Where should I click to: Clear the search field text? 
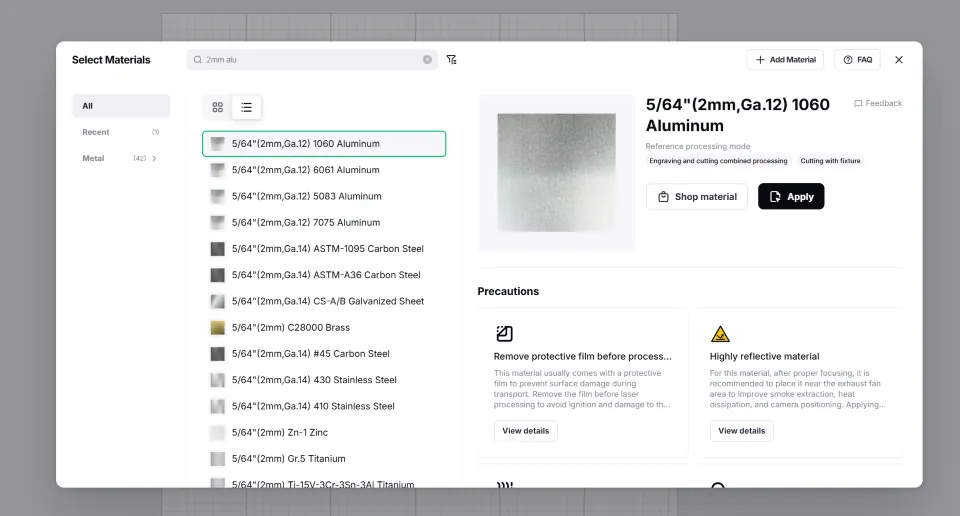coord(427,59)
